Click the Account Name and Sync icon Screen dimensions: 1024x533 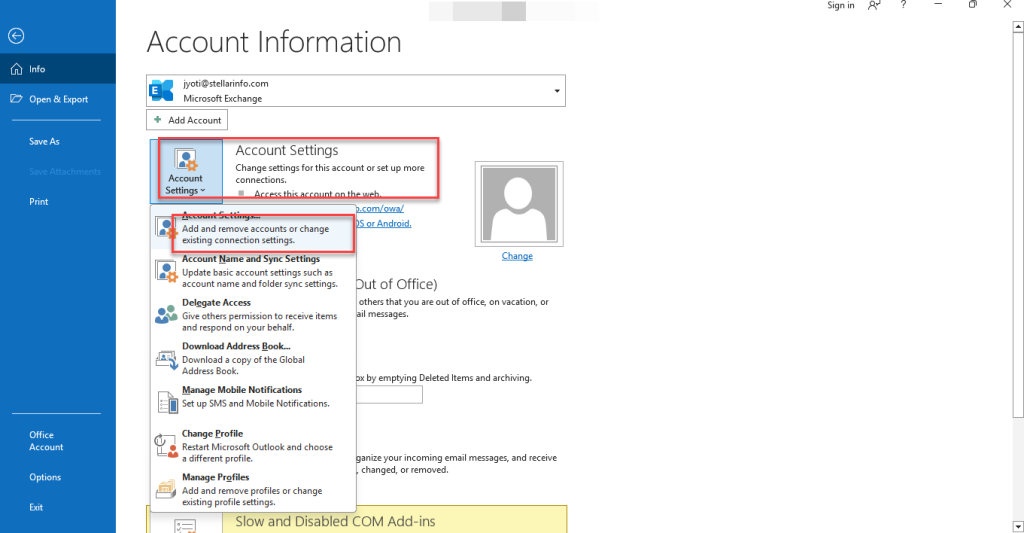click(x=166, y=271)
